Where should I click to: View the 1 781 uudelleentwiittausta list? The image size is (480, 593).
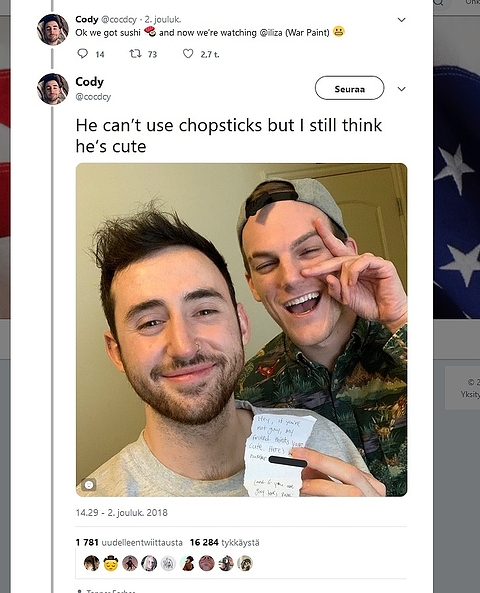tap(129, 542)
